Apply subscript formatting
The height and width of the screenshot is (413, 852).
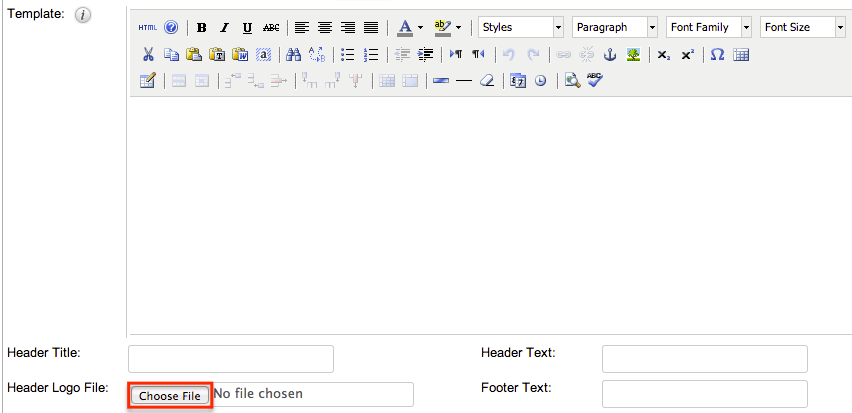(663, 54)
